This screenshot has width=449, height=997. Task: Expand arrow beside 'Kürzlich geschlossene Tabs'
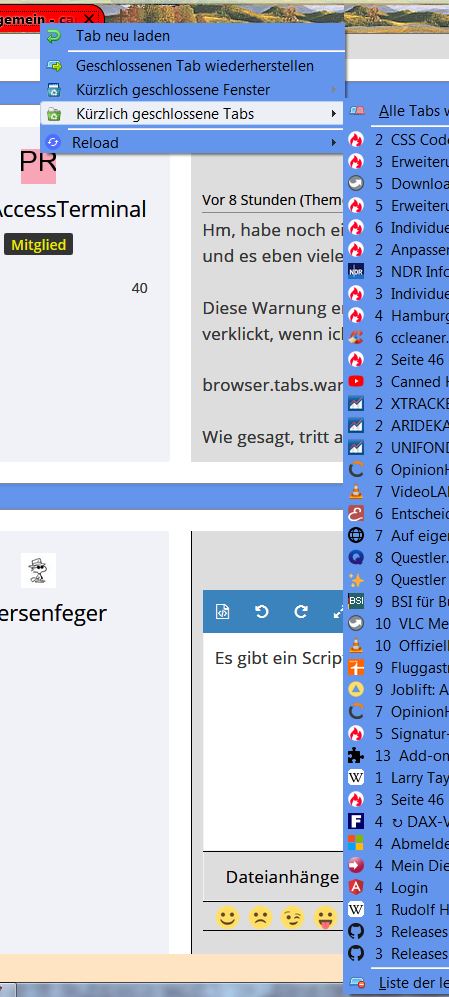click(x=333, y=114)
